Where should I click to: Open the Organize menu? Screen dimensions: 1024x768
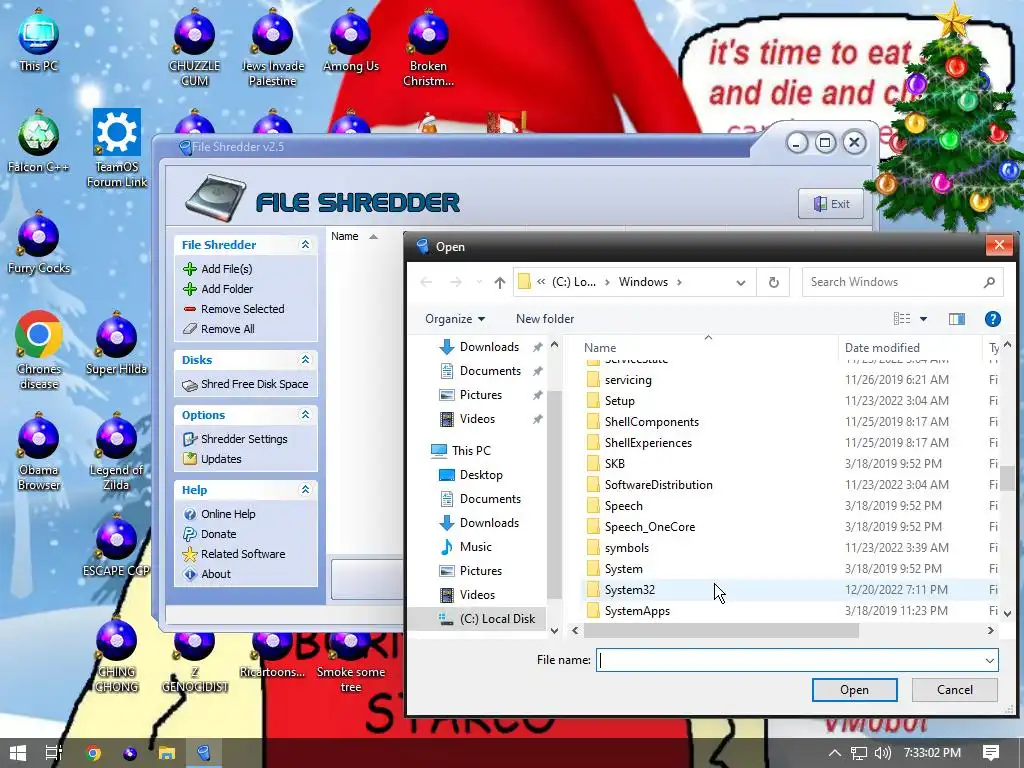pos(455,319)
